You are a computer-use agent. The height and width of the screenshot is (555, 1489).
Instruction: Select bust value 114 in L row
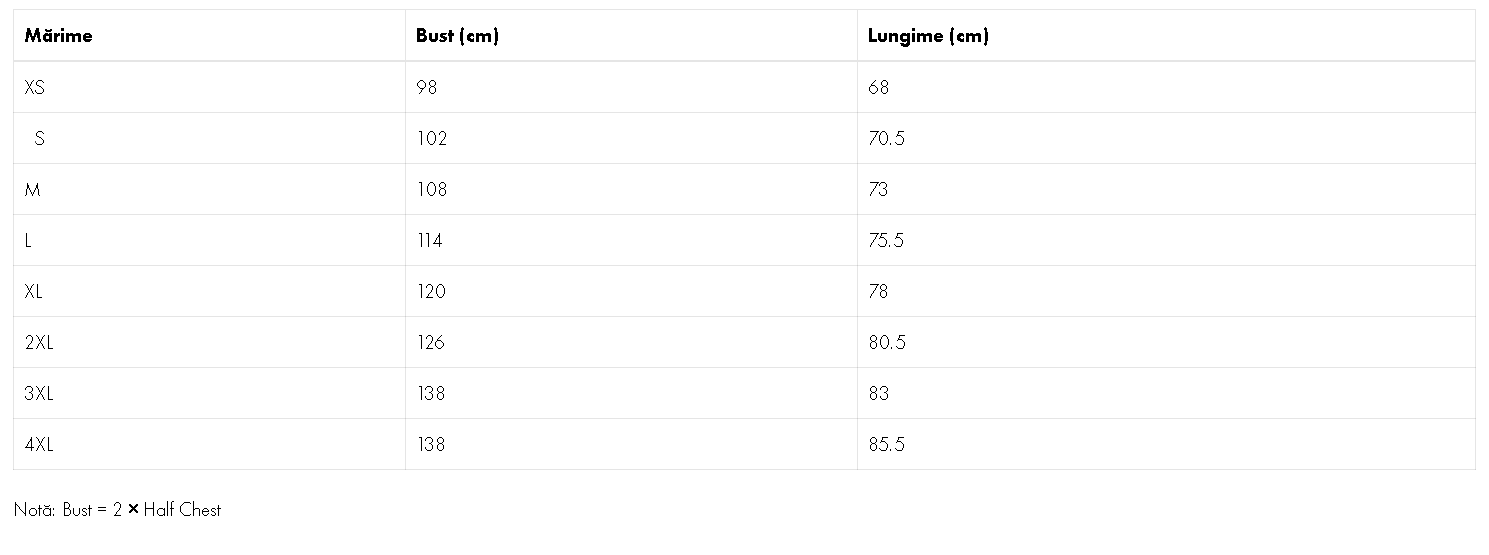pos(430,241)
